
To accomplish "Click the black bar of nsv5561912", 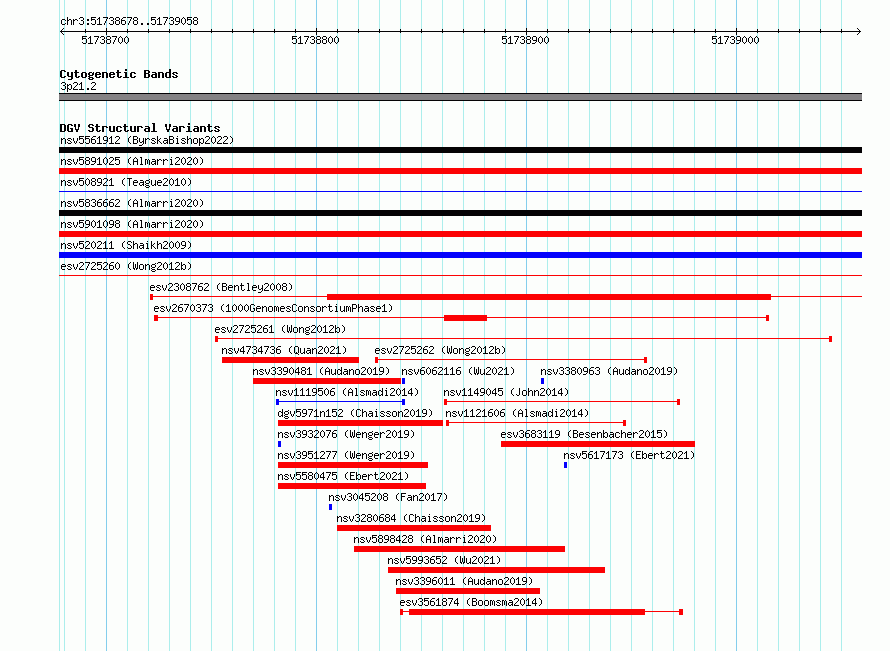I will click(x=460, y=150).
